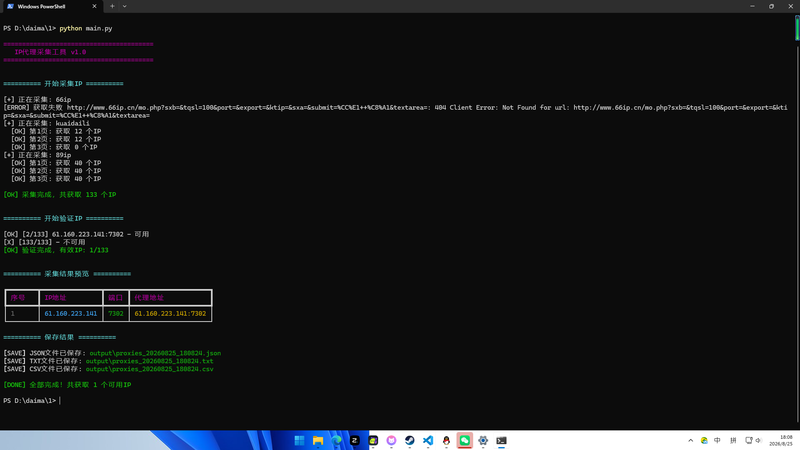Click the saved JSON file path

click(x=155, y=353)
